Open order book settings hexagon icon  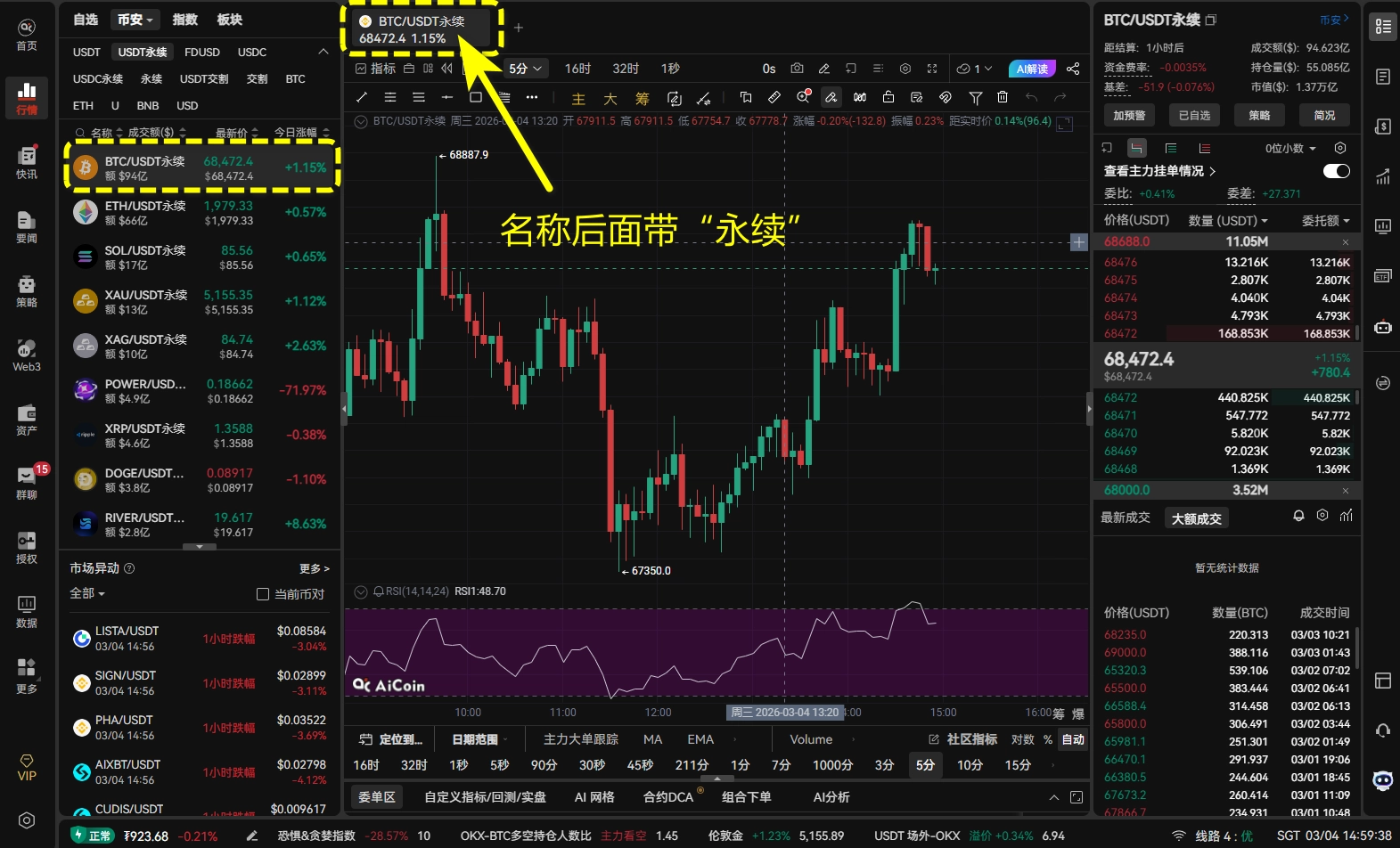[1340, 148]
